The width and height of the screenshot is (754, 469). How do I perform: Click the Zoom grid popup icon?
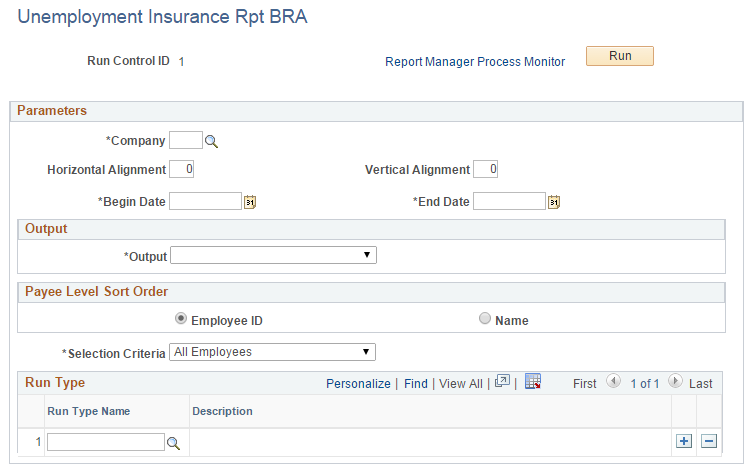502,381
